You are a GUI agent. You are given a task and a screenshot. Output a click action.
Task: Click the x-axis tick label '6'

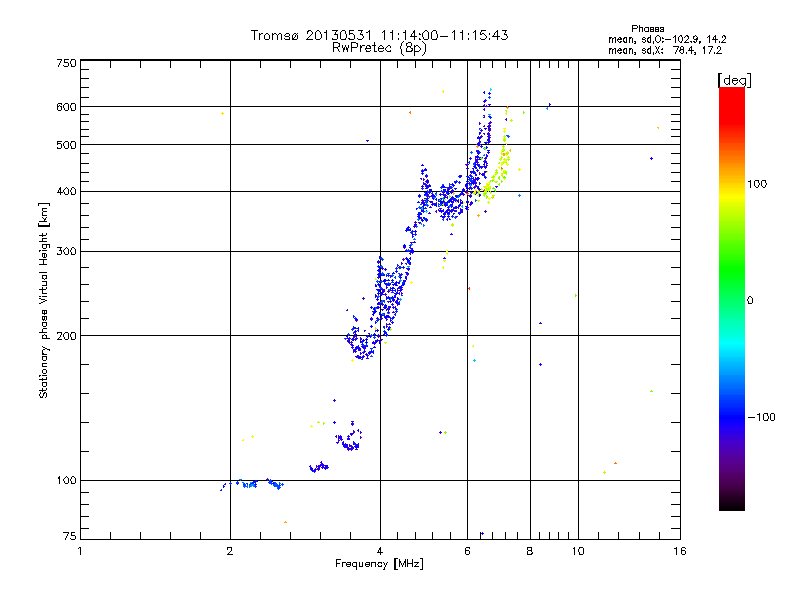tap(467, 551)
